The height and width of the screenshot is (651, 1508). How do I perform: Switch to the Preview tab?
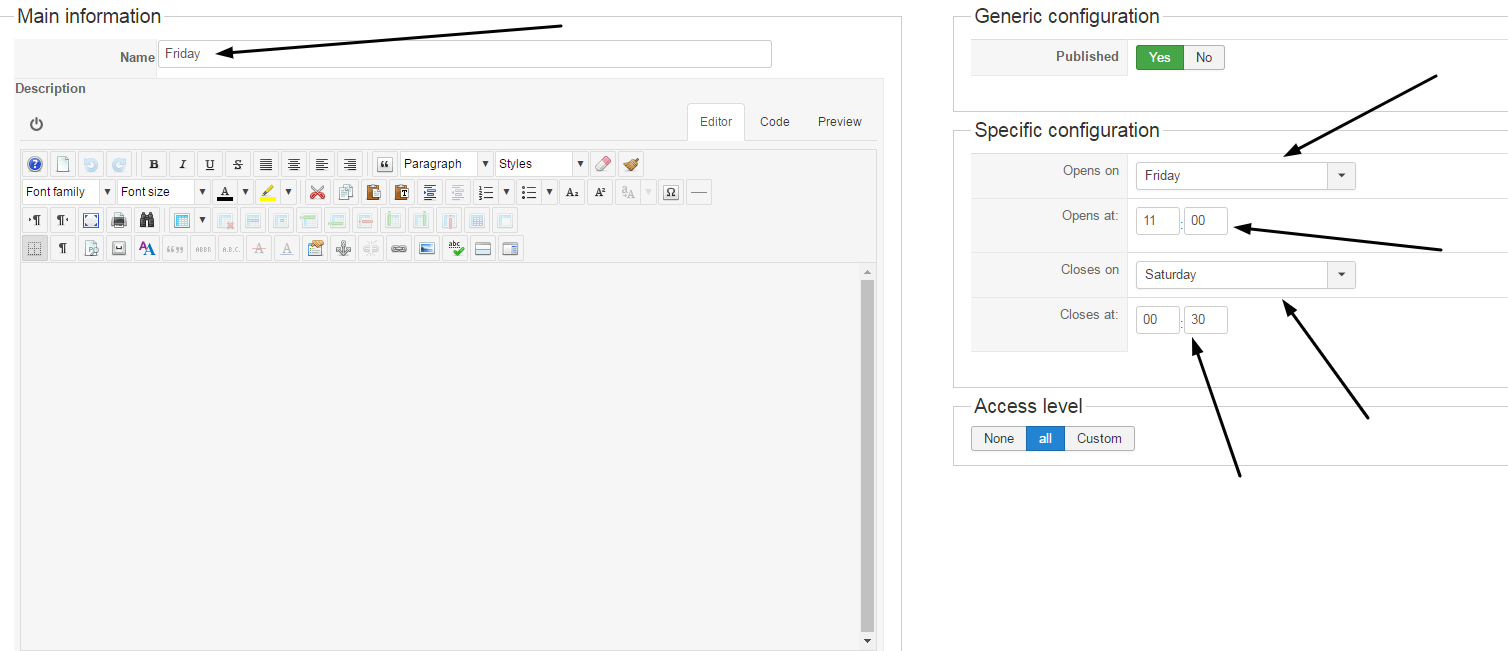[839, 122]
